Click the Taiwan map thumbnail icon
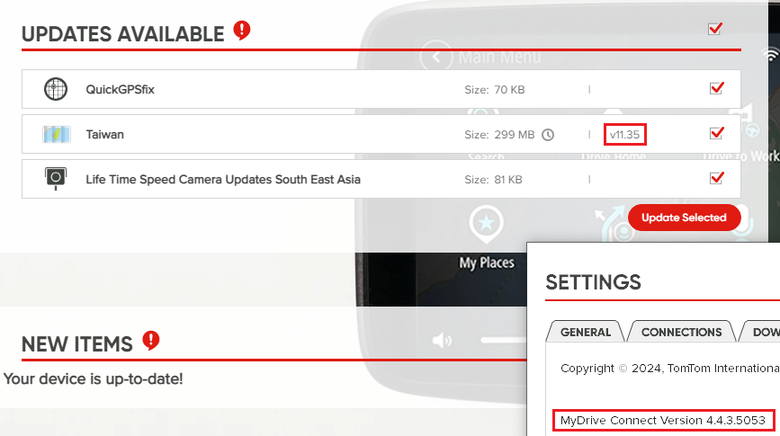This screenshot has height=436, width=780. 56,134
